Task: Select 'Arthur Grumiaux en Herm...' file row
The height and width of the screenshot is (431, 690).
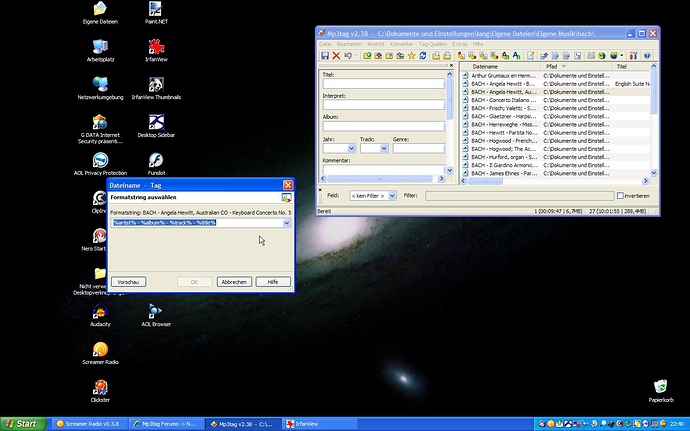Action: [x=557, y=75]
